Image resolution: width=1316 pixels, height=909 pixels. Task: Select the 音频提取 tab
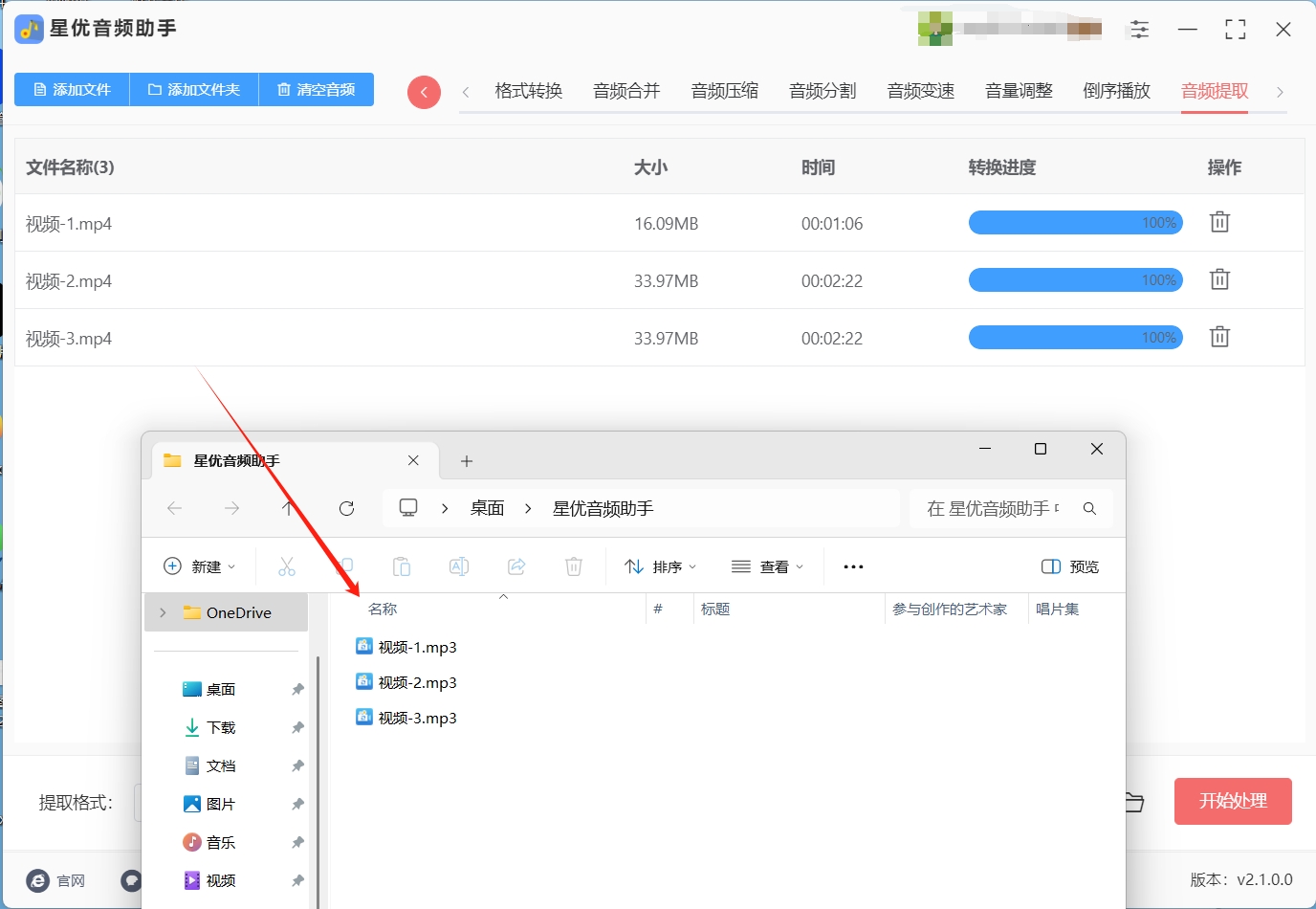coord(1215,91)
